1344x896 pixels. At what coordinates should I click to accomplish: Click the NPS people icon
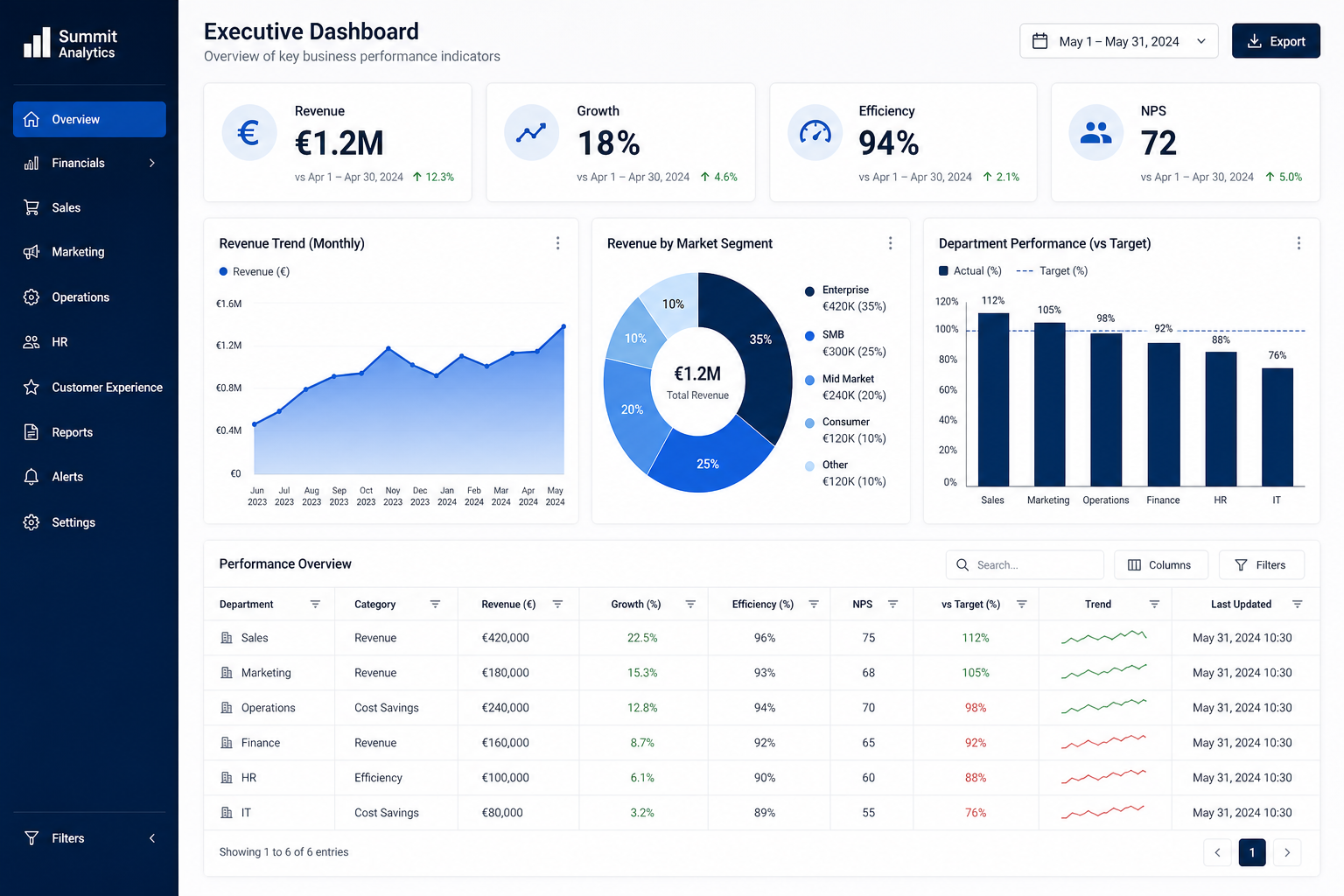pos(1095,133)
